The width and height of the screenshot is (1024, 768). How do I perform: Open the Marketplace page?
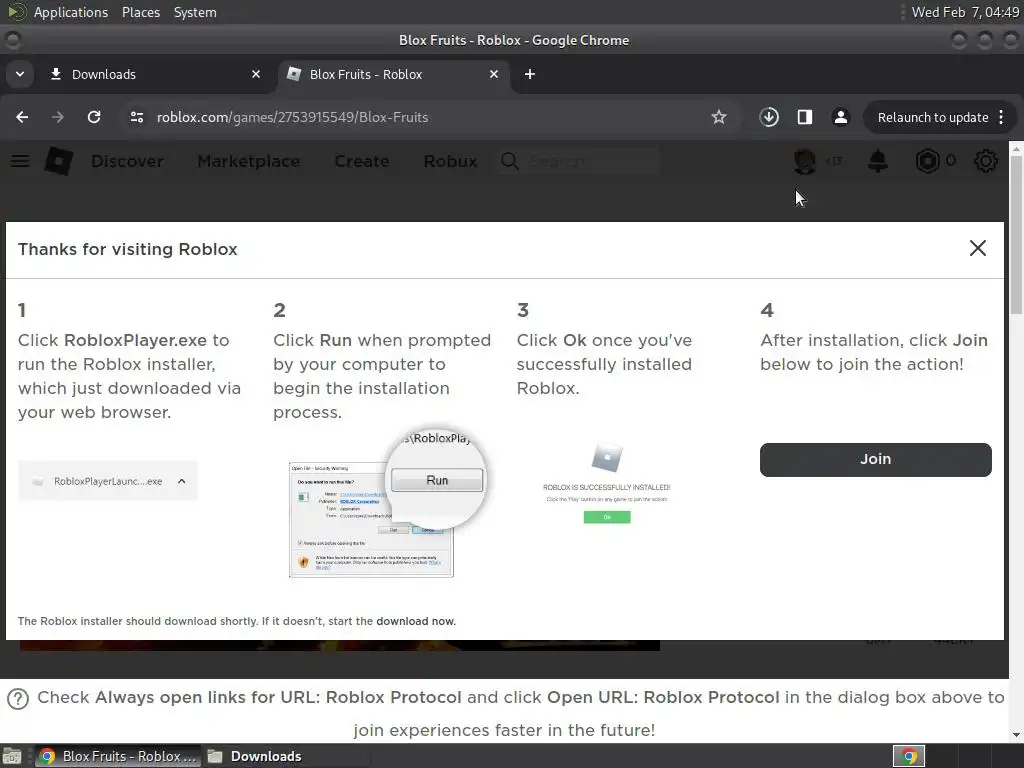pos(249,161)
